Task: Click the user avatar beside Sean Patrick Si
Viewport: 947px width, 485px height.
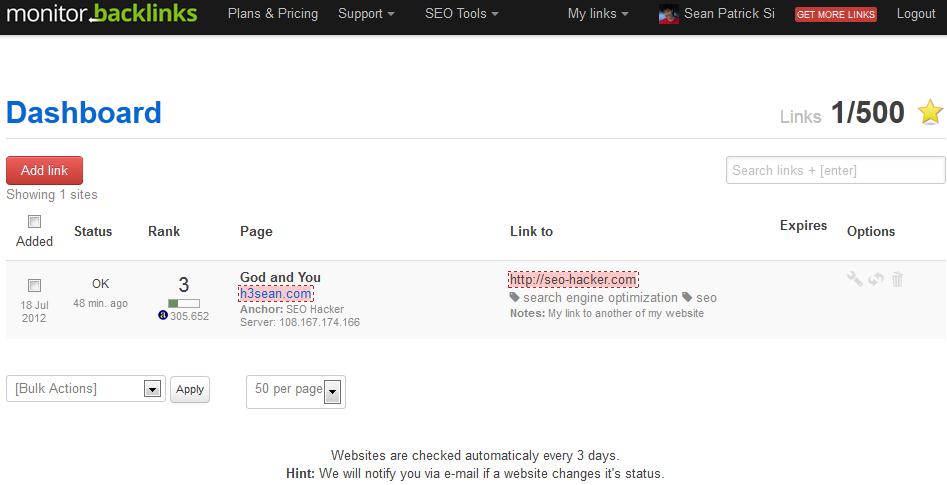Action: point(668,14)
